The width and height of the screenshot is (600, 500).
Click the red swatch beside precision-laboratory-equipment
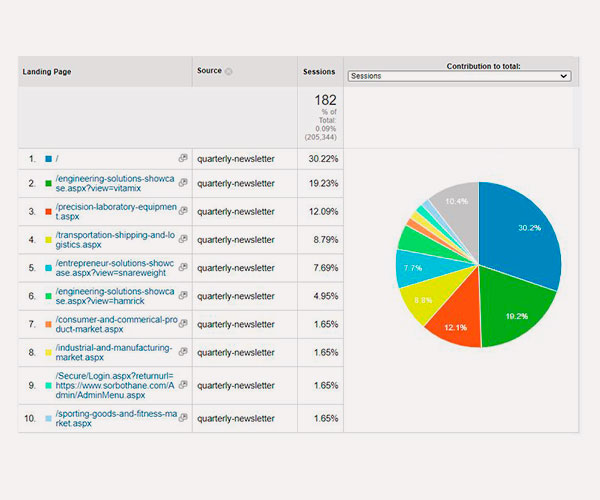click(x=48, y=212)
